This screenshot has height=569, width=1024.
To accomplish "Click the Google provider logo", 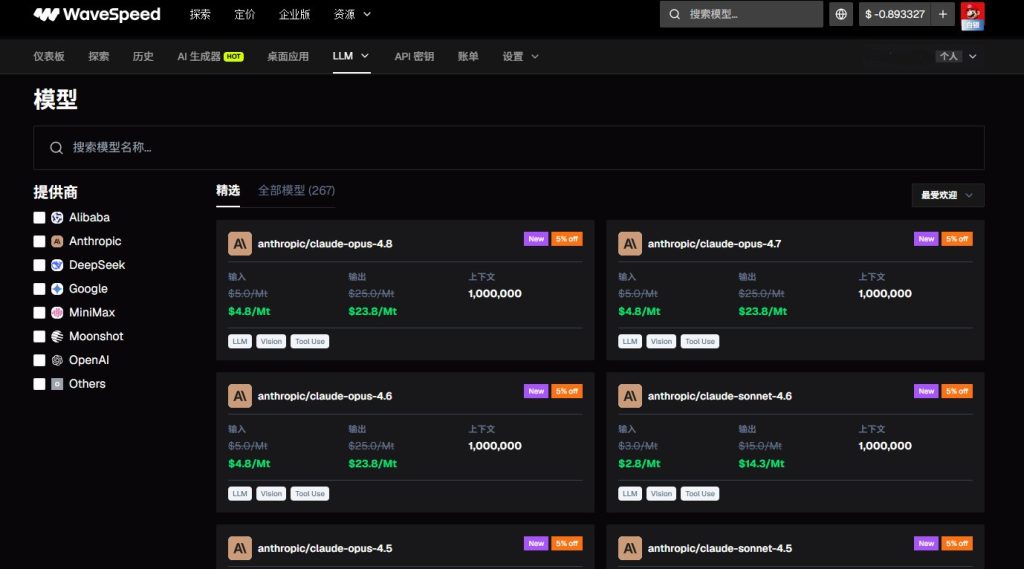I will pyautogui.click(x=57, y=289).
